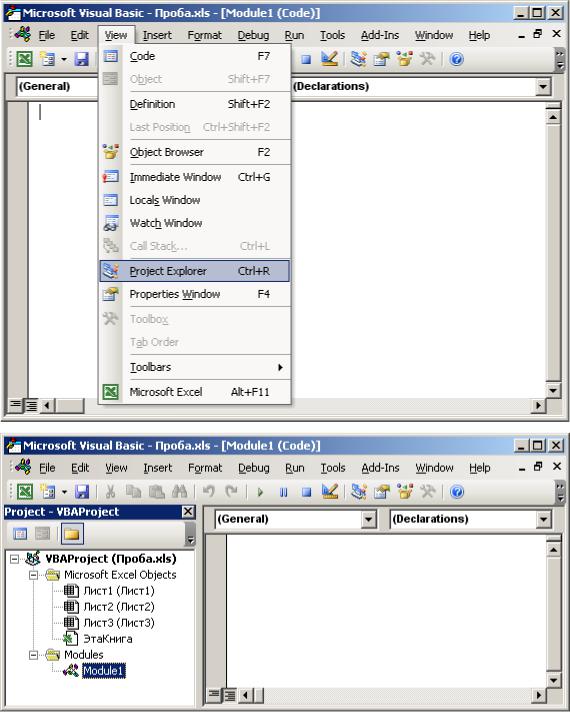Collapse the Modules folder node
570x712 pixels.
33,655
